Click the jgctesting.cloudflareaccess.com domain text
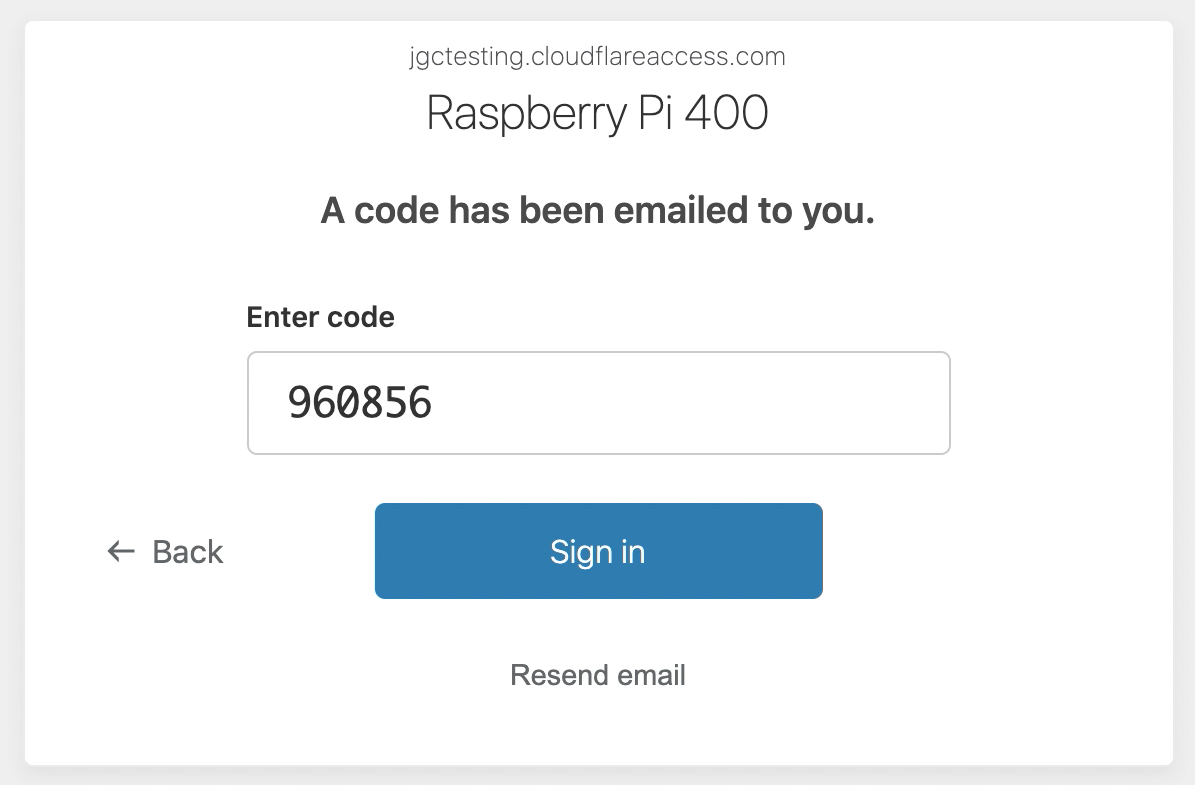The height and width of the screenshot is (785, 1195). [598, 56]
